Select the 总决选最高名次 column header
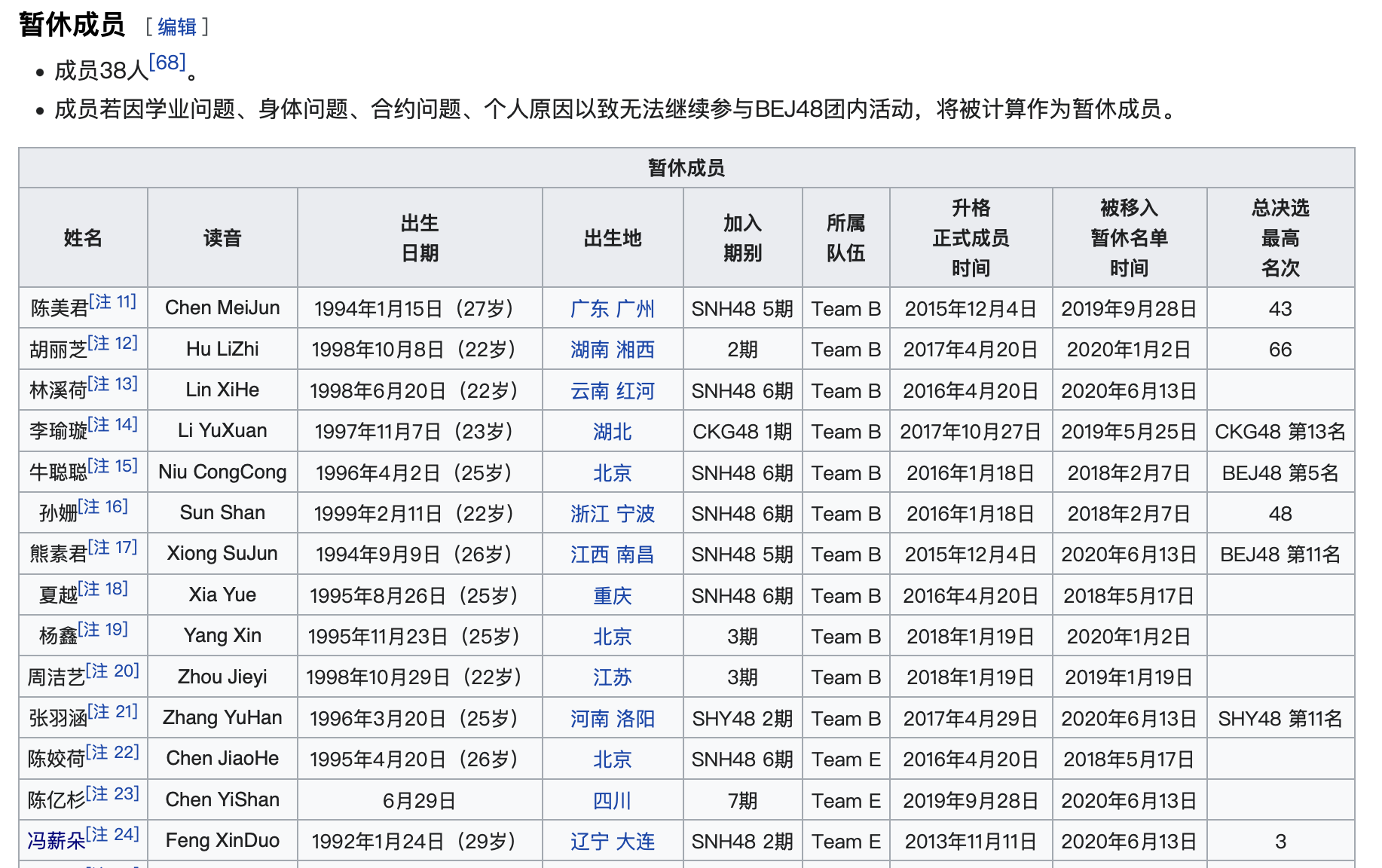 1280,238
